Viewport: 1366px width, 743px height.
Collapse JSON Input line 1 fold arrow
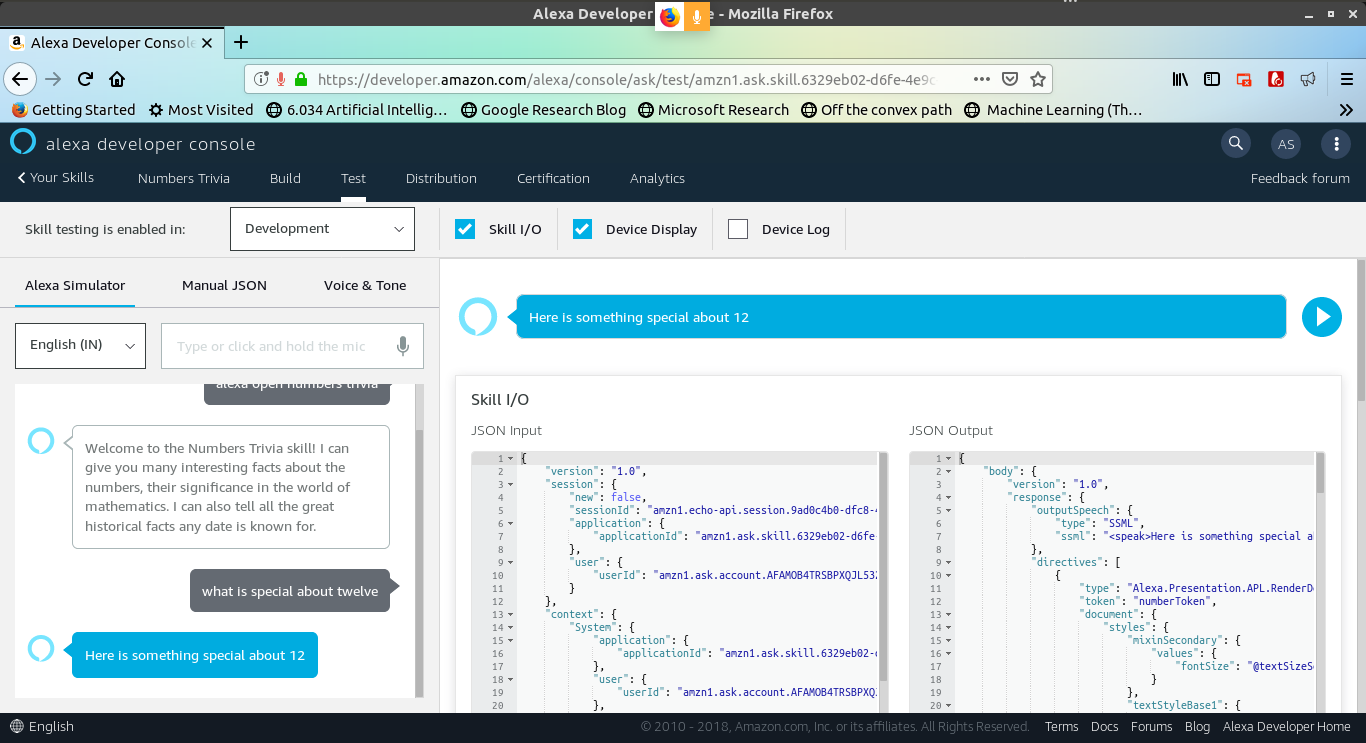click(512, 459)
